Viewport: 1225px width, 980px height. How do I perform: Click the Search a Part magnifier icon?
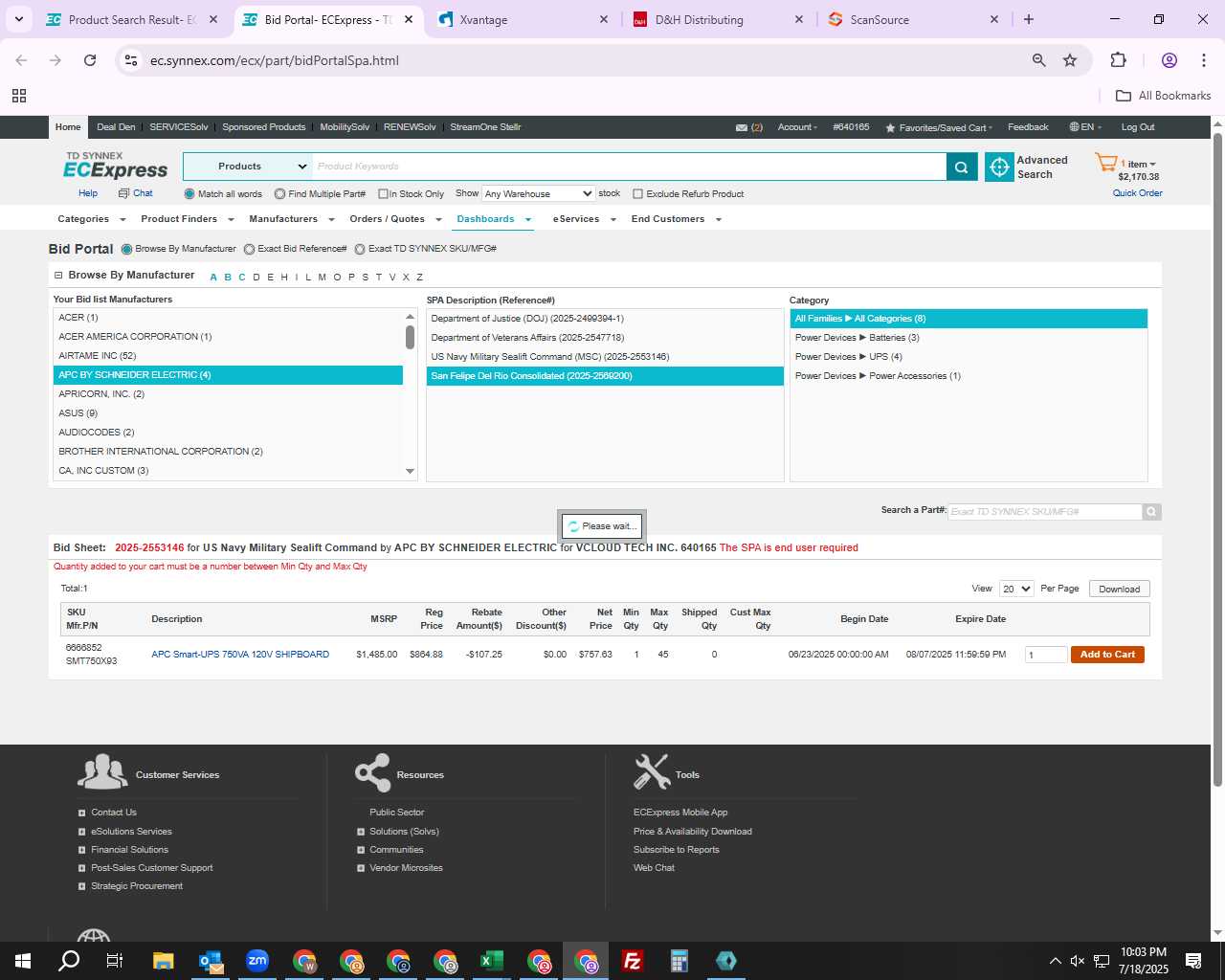[x=1151, y=512]
